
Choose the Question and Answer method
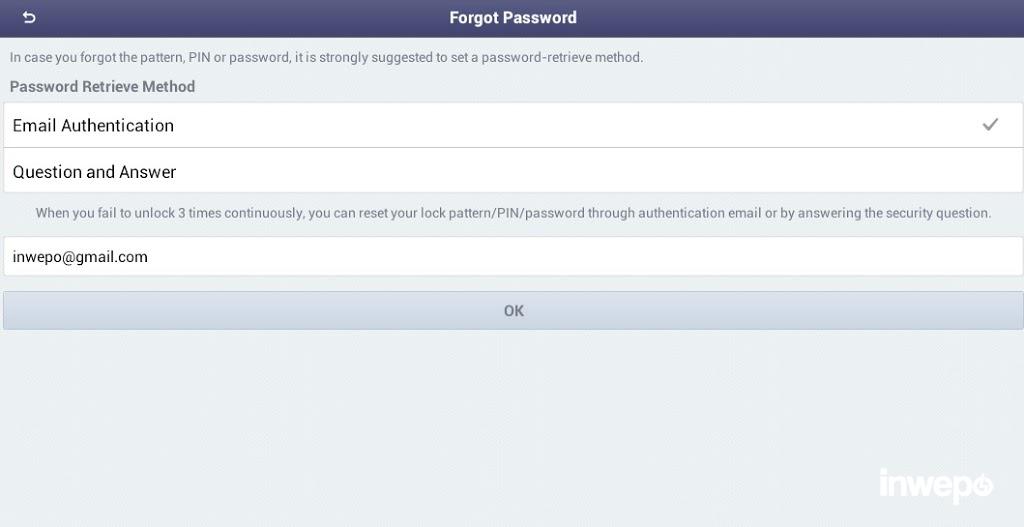500,172
